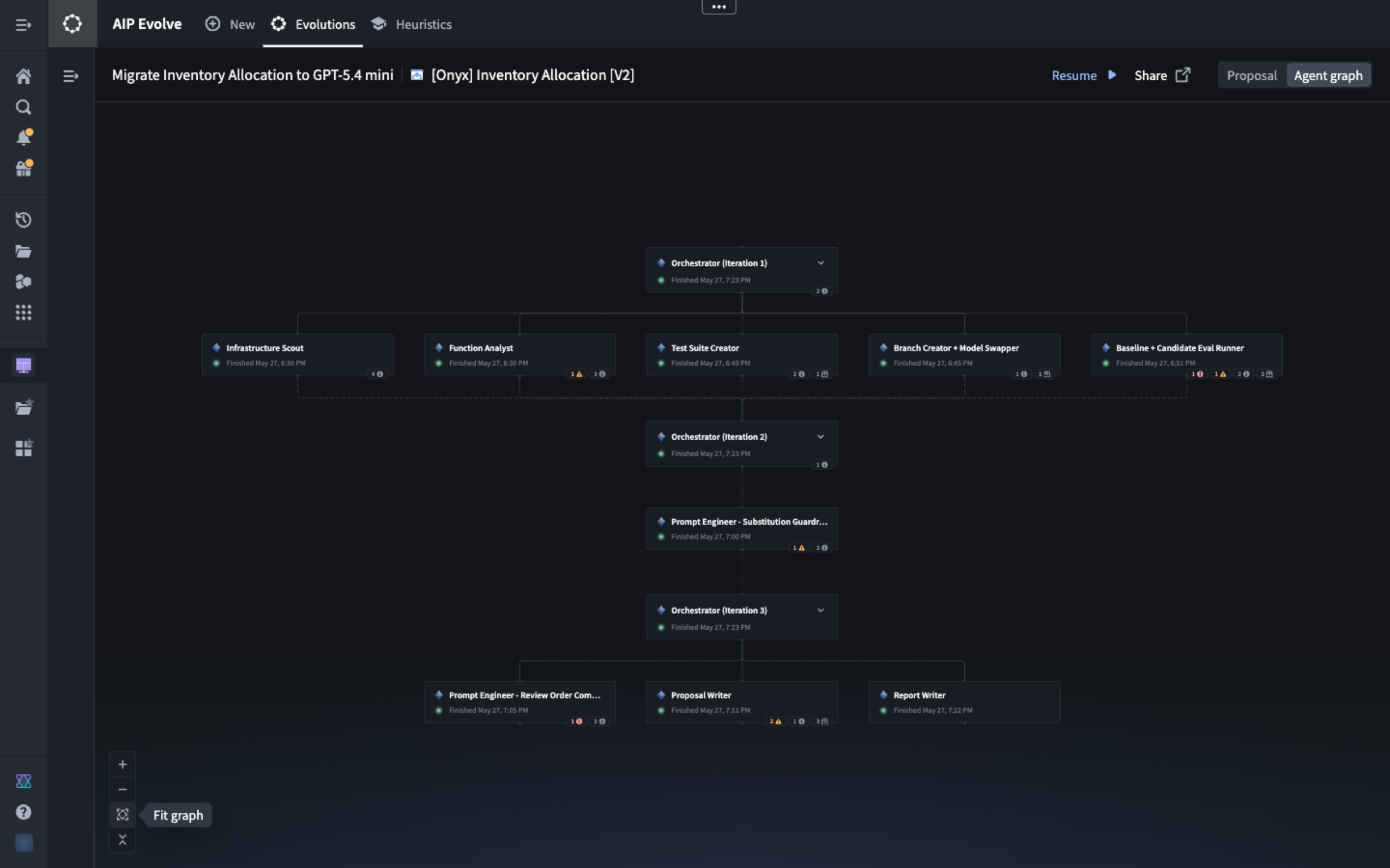Image resolution: width=1390 pixels, height=868 pixels.
Task: Open the Evolutions tab
Action: coord(313,24)
